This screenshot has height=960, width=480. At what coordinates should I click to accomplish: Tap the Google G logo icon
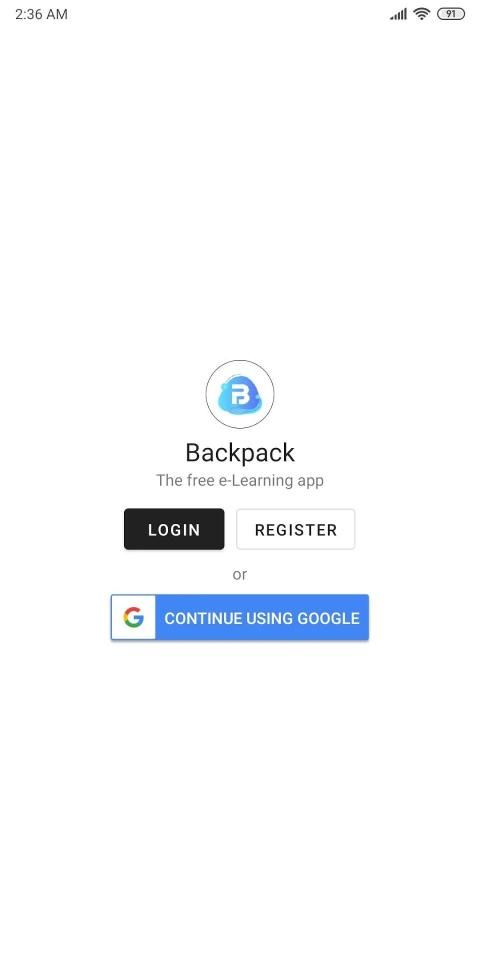tap(133, 617)
